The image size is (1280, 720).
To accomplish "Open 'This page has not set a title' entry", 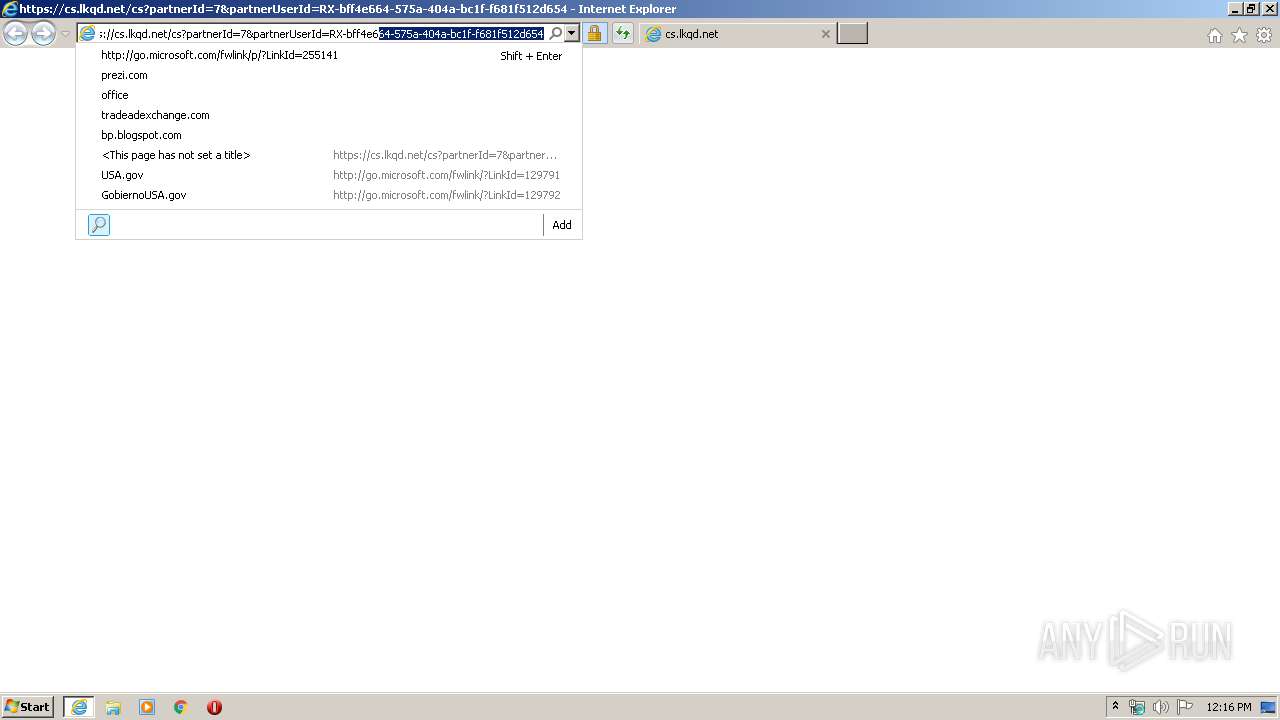I will 328,155.
